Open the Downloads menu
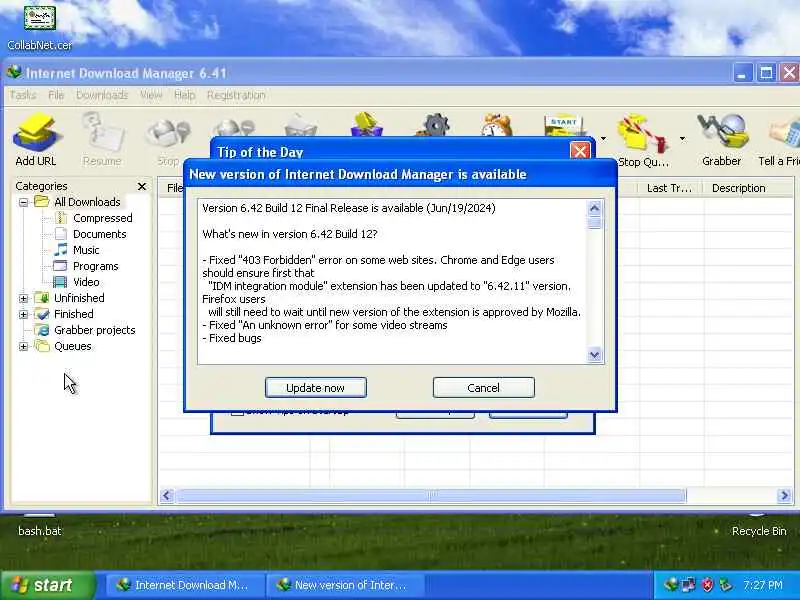 [x=102, y=95]
